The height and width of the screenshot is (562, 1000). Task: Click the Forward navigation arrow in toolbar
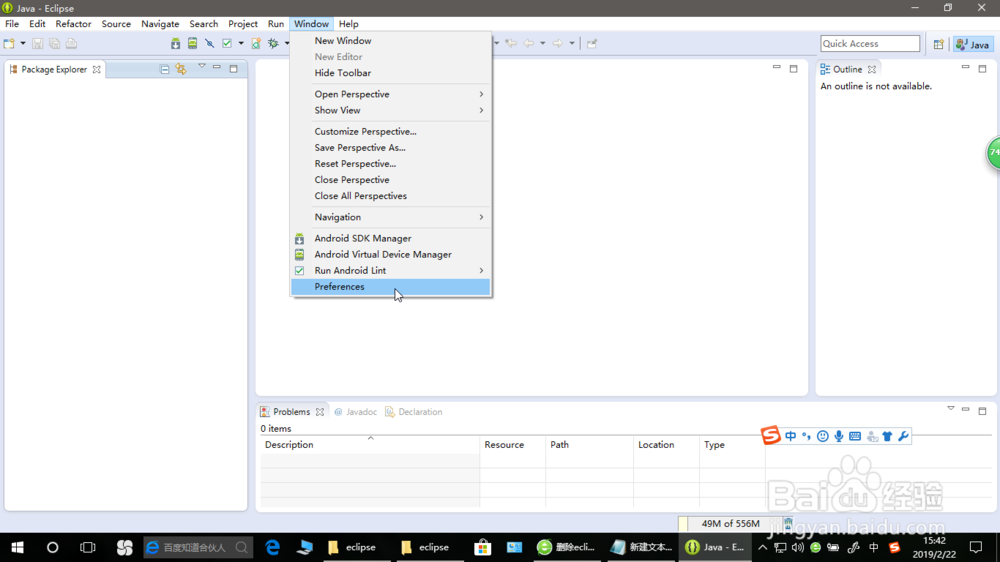tap(557, 43)
